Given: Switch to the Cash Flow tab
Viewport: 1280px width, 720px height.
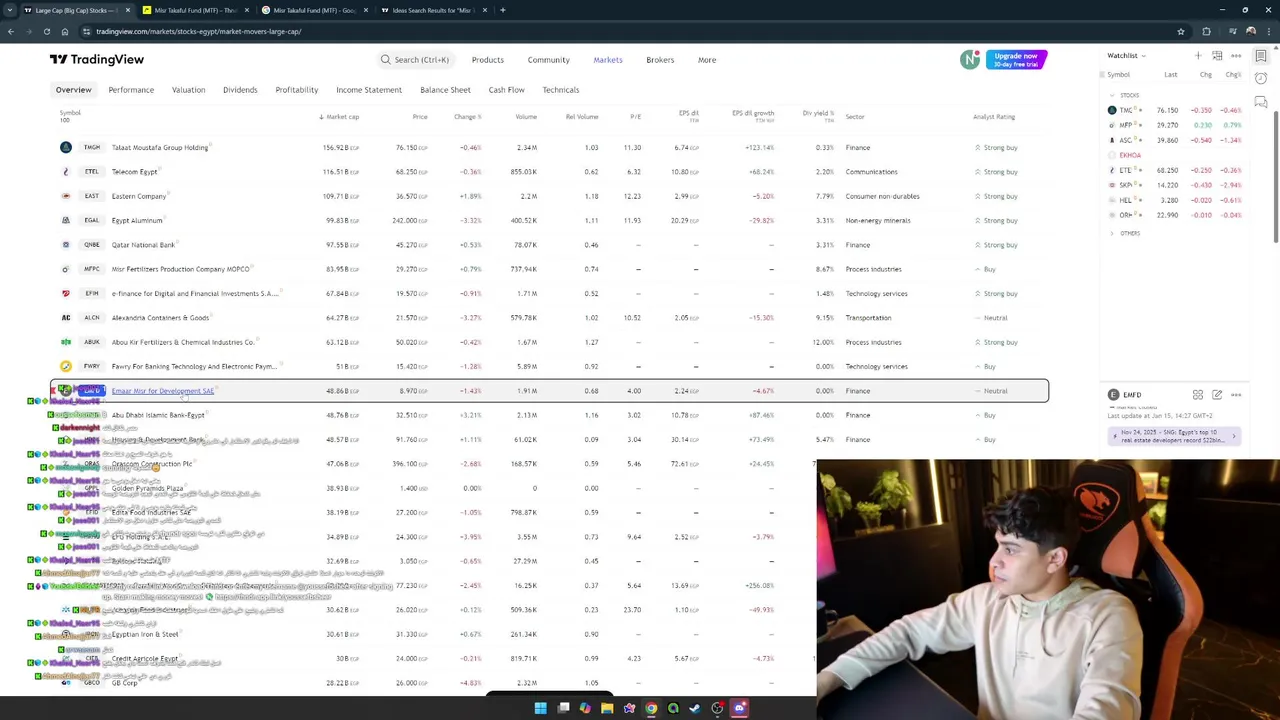Looking at the screenshot, I should click(506, 90).
